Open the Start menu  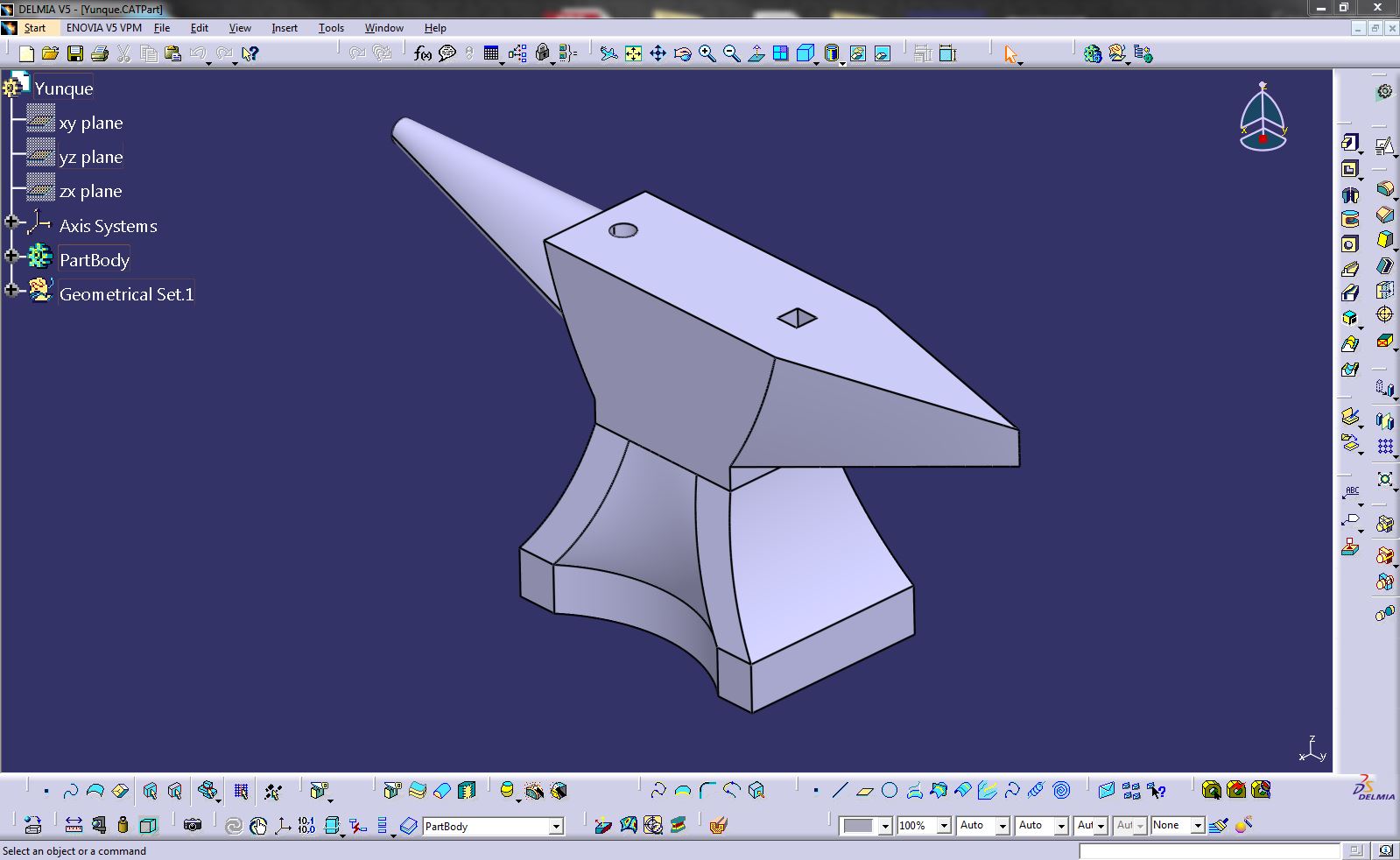coord(35,28)
